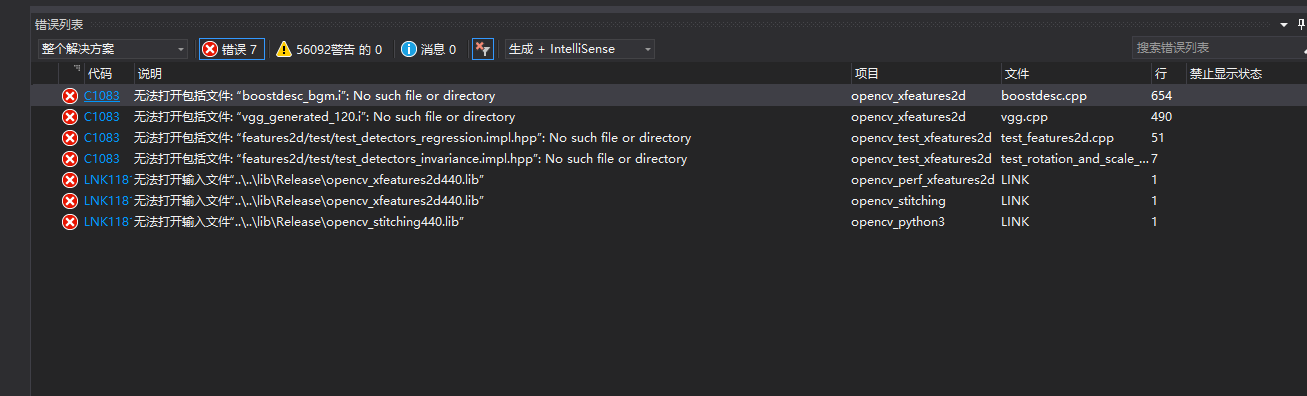Click project cell opencv_xfeatures2d in vgg.cpp row
Image resolution: width=1307 pixels, height=396 pixels.
[x=908, y=117]
